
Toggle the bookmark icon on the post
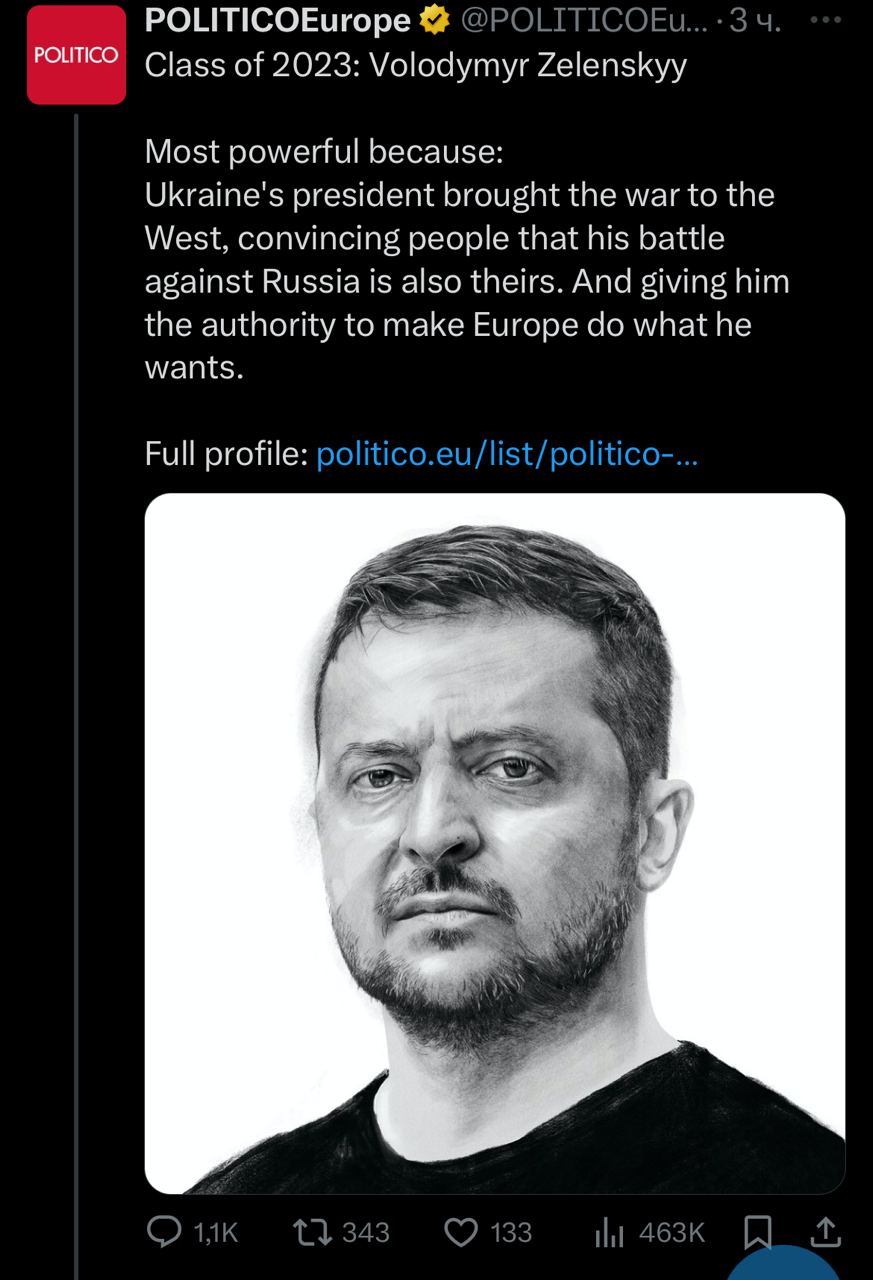point(759,1234)
